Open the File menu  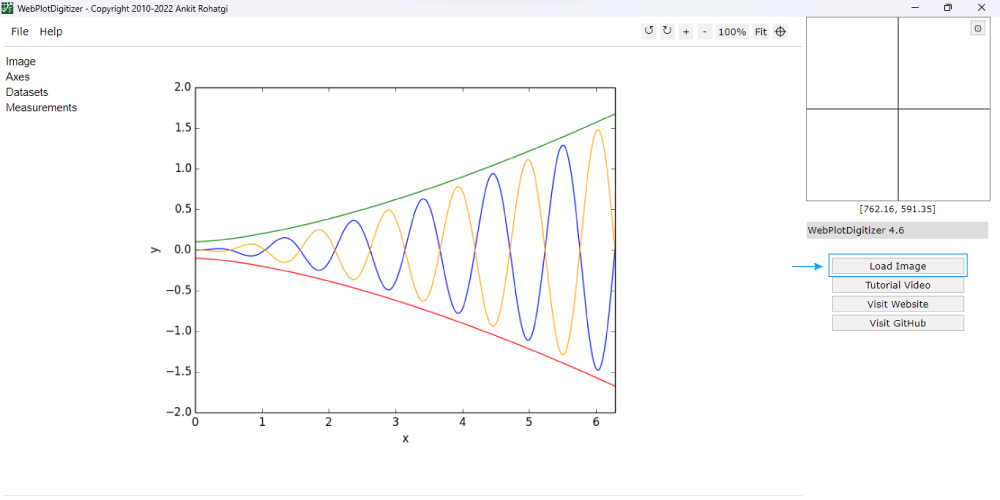pyautogui.click(x=20, y=32)
